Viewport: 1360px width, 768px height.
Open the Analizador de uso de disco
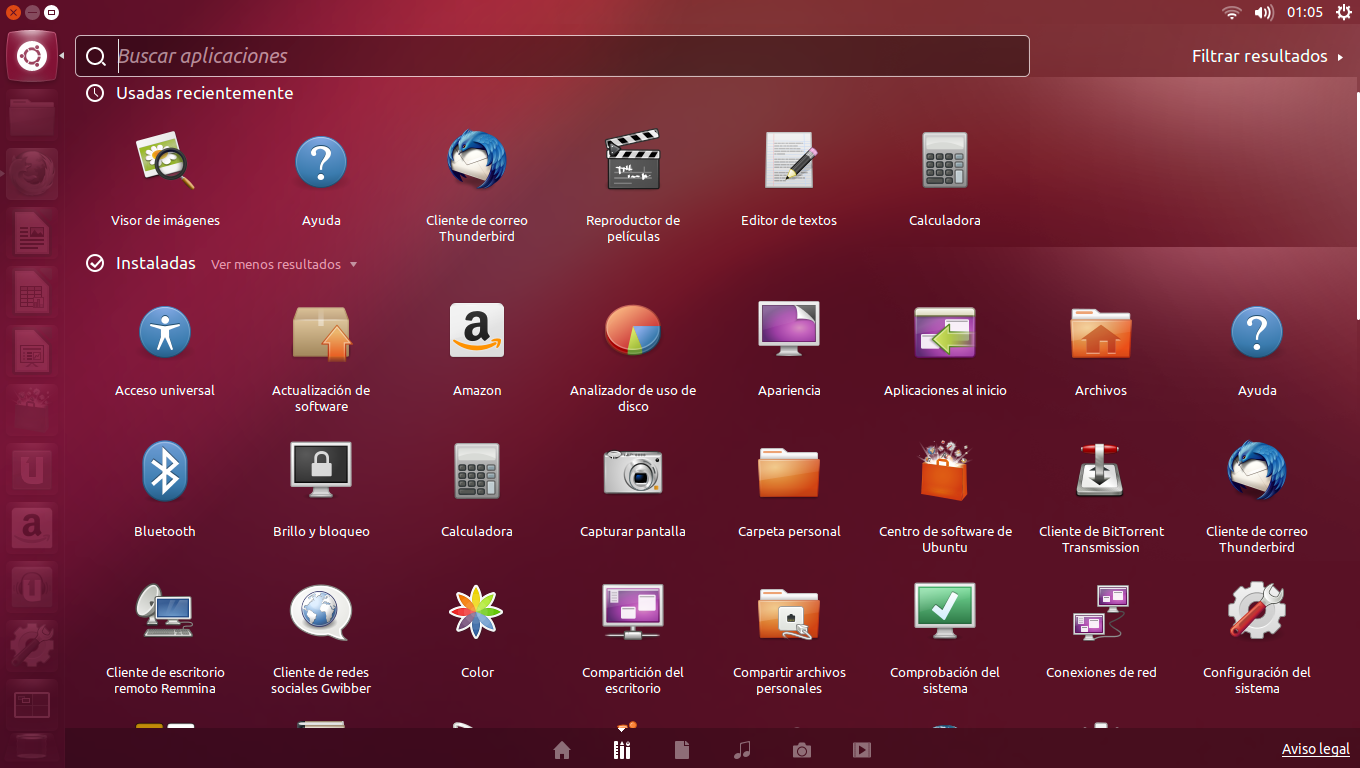pos(632,330)
